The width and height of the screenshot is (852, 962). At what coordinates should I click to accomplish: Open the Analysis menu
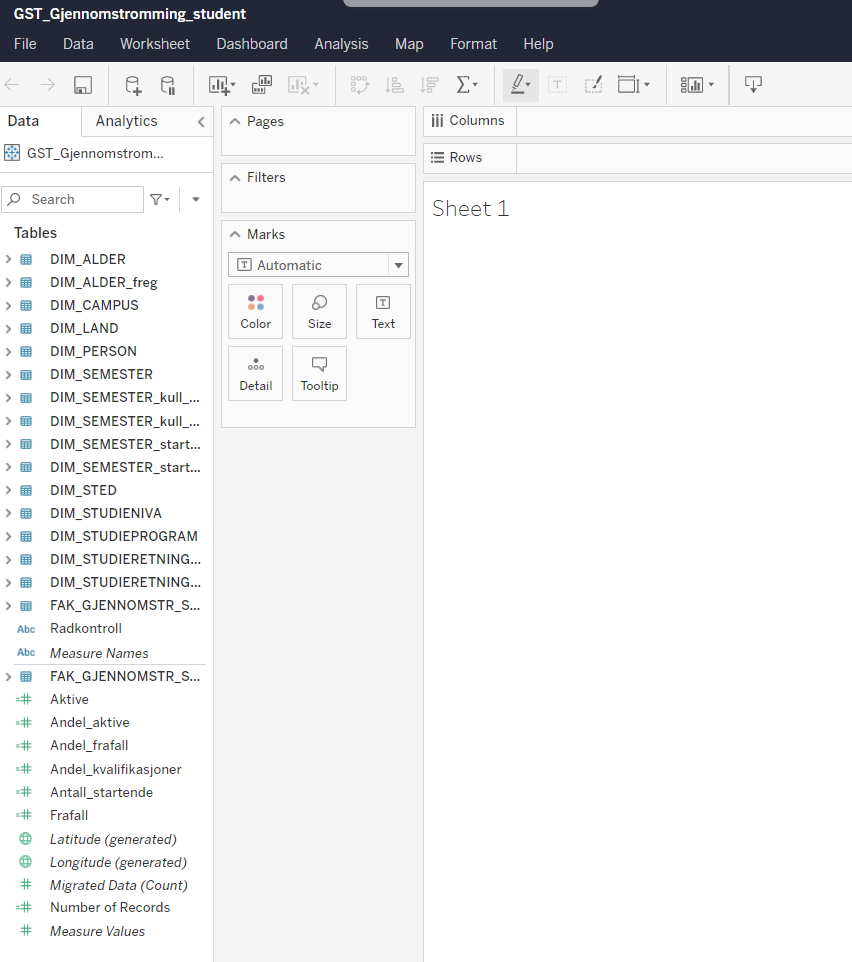pyautogui.click(x=341, y=44)
